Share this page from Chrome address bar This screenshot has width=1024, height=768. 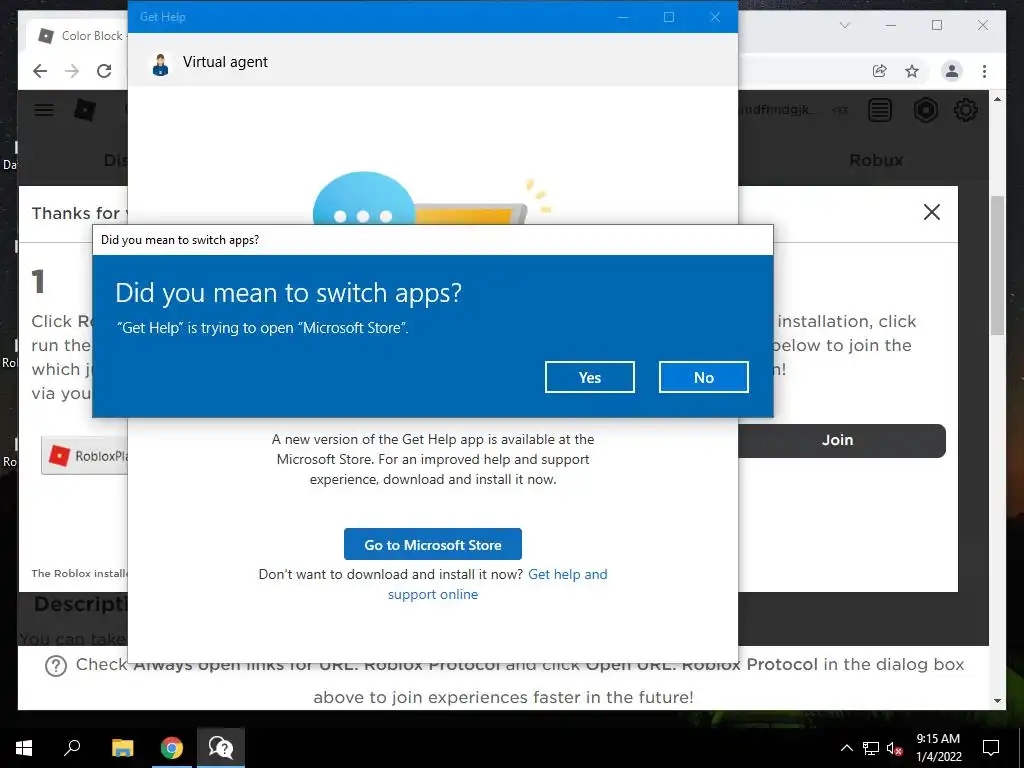[x=880, y=71]
